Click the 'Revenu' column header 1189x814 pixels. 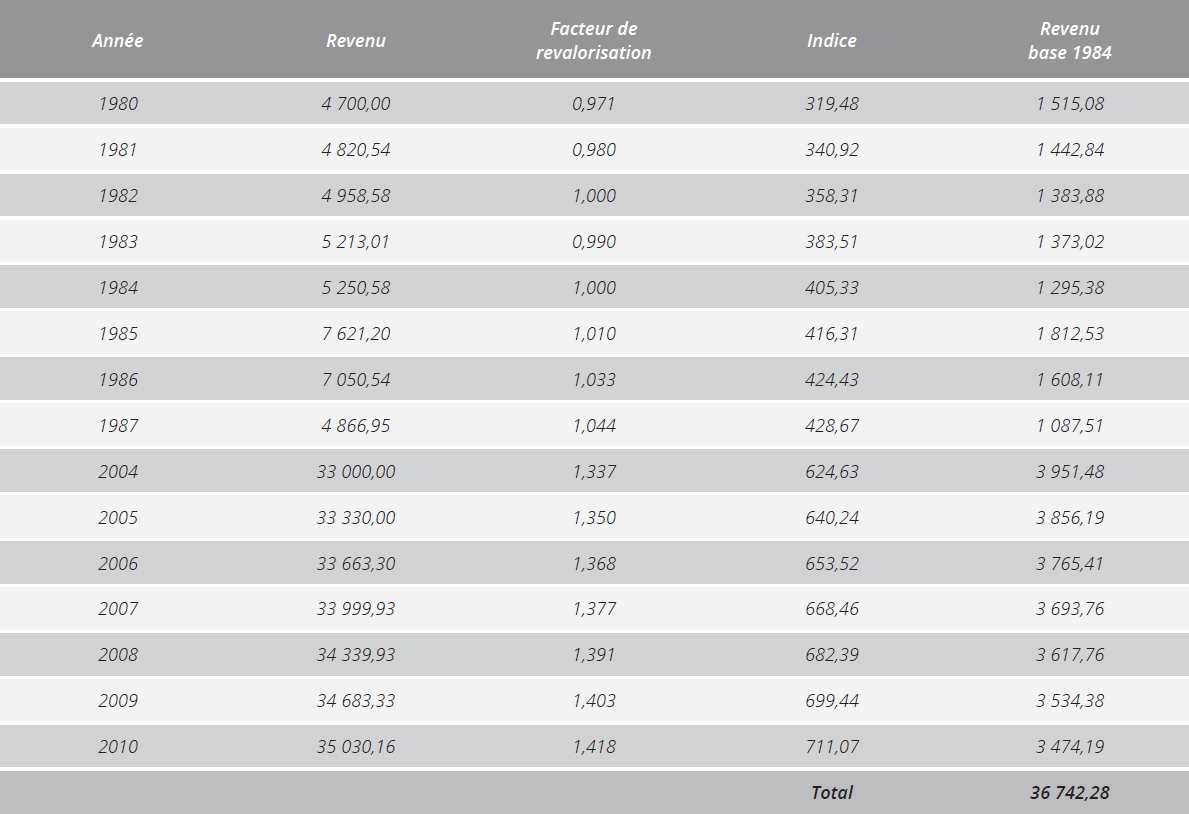[x=356, y=40]
